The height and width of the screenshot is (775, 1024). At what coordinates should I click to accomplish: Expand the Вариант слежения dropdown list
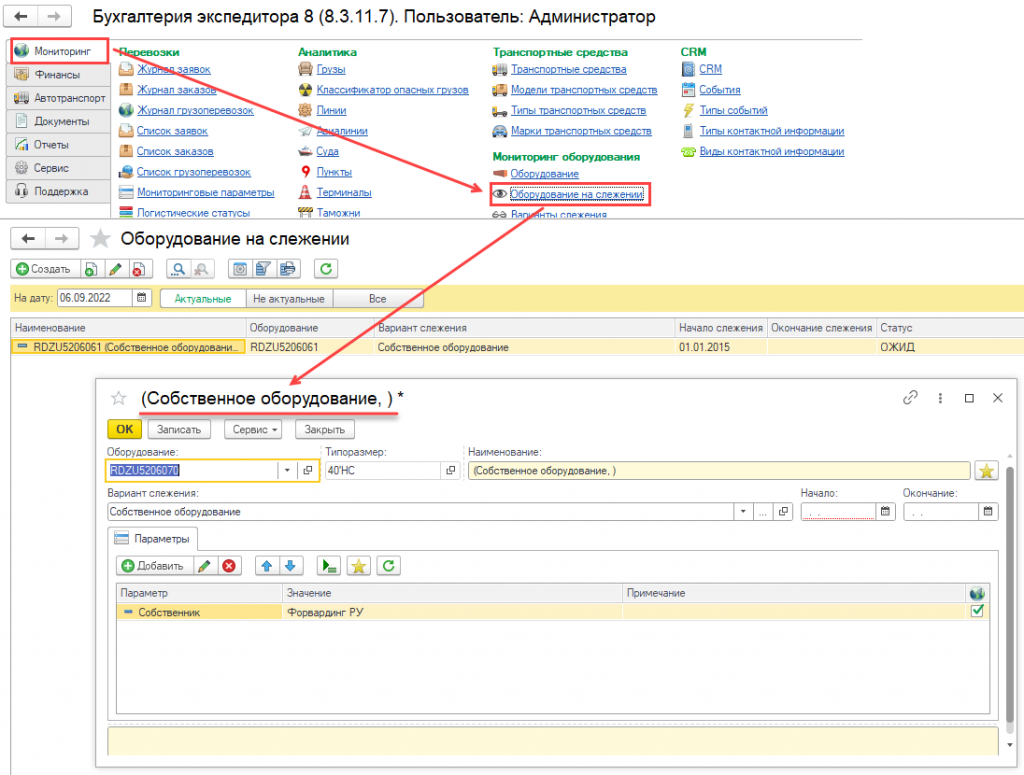tap(743, 512)
